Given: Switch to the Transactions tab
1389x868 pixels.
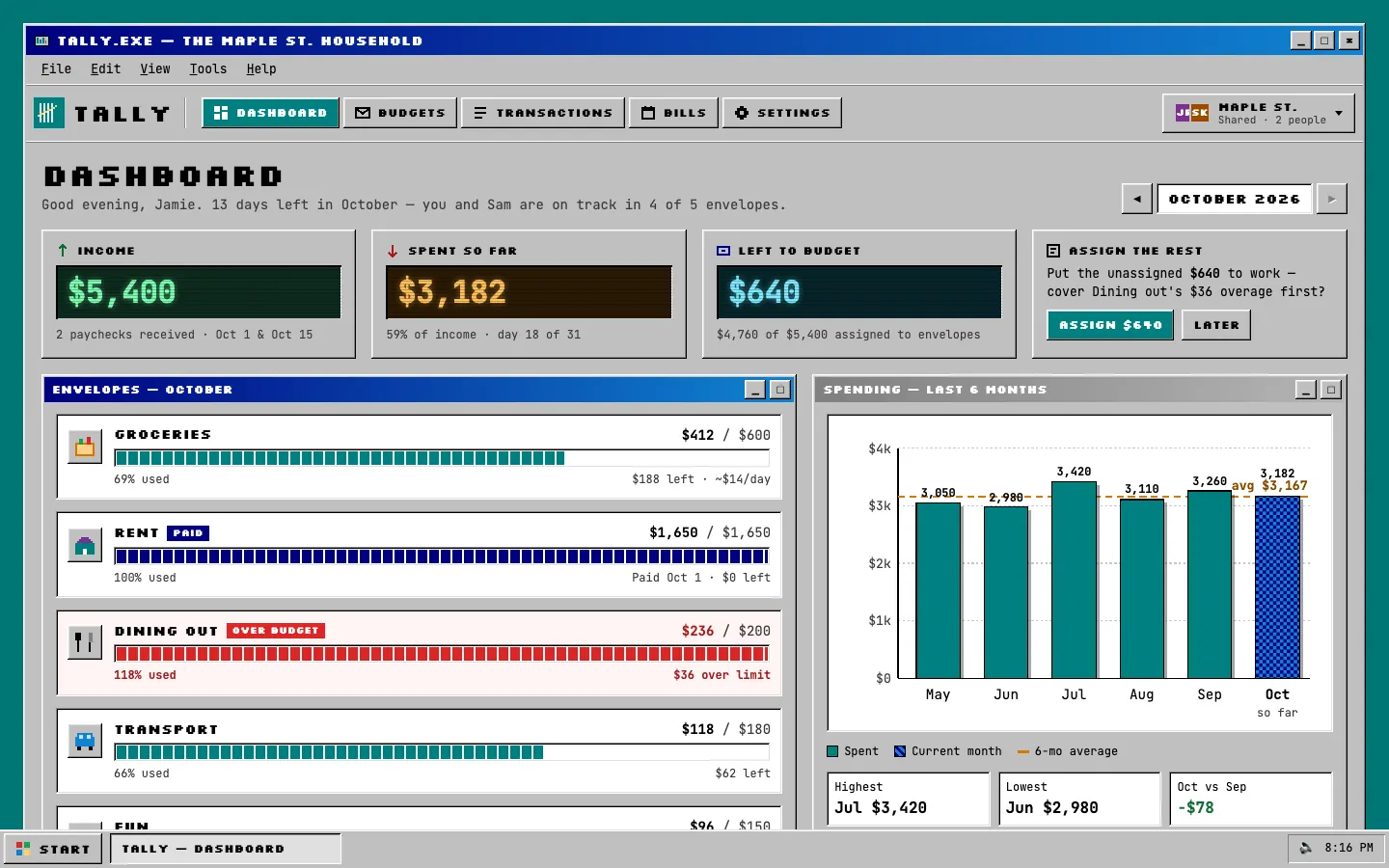Looking at the screenshot, I should [543, 113].
